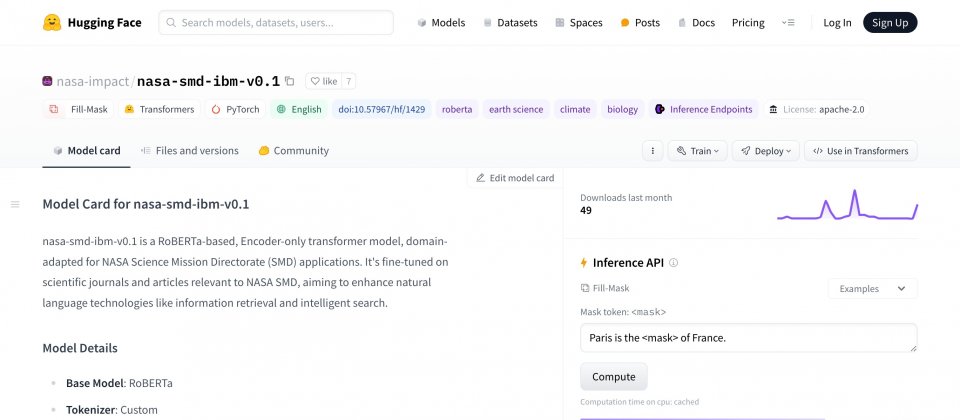960x420 pixels.
Task: Open Posts in top navigation
Action: (x=640, y=23)
